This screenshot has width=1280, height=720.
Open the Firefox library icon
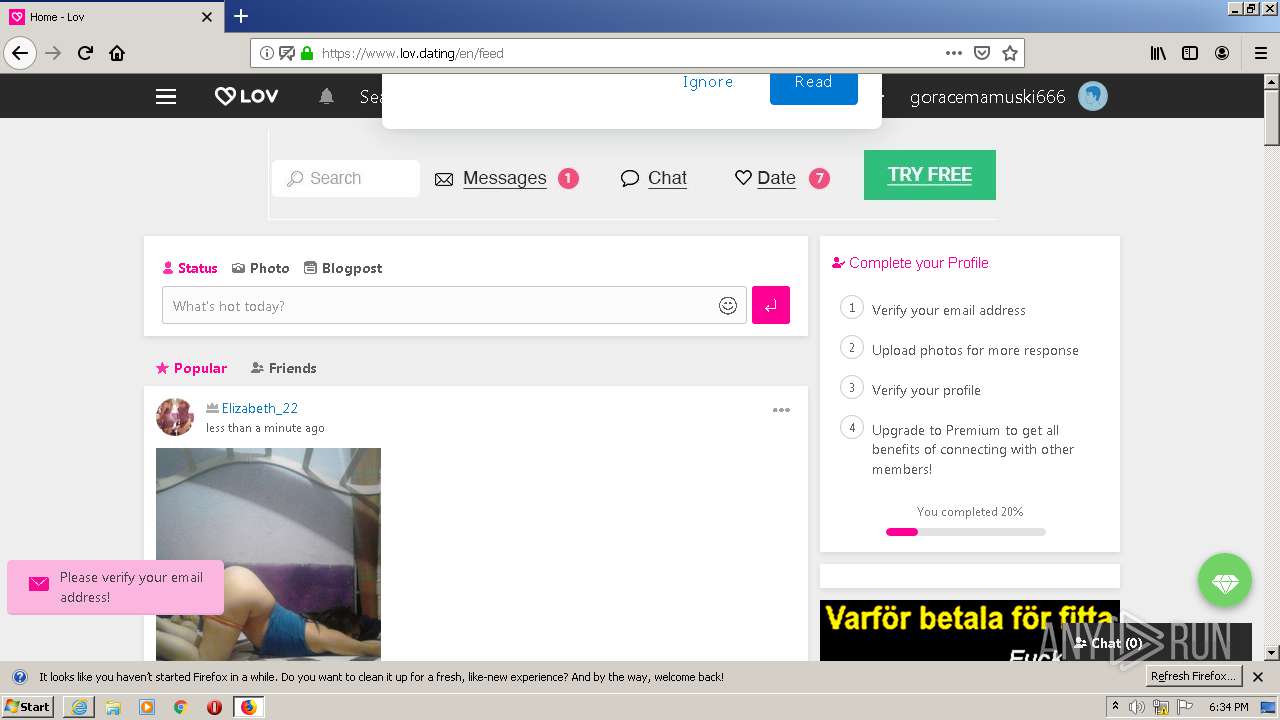[x=1158, y=53]
